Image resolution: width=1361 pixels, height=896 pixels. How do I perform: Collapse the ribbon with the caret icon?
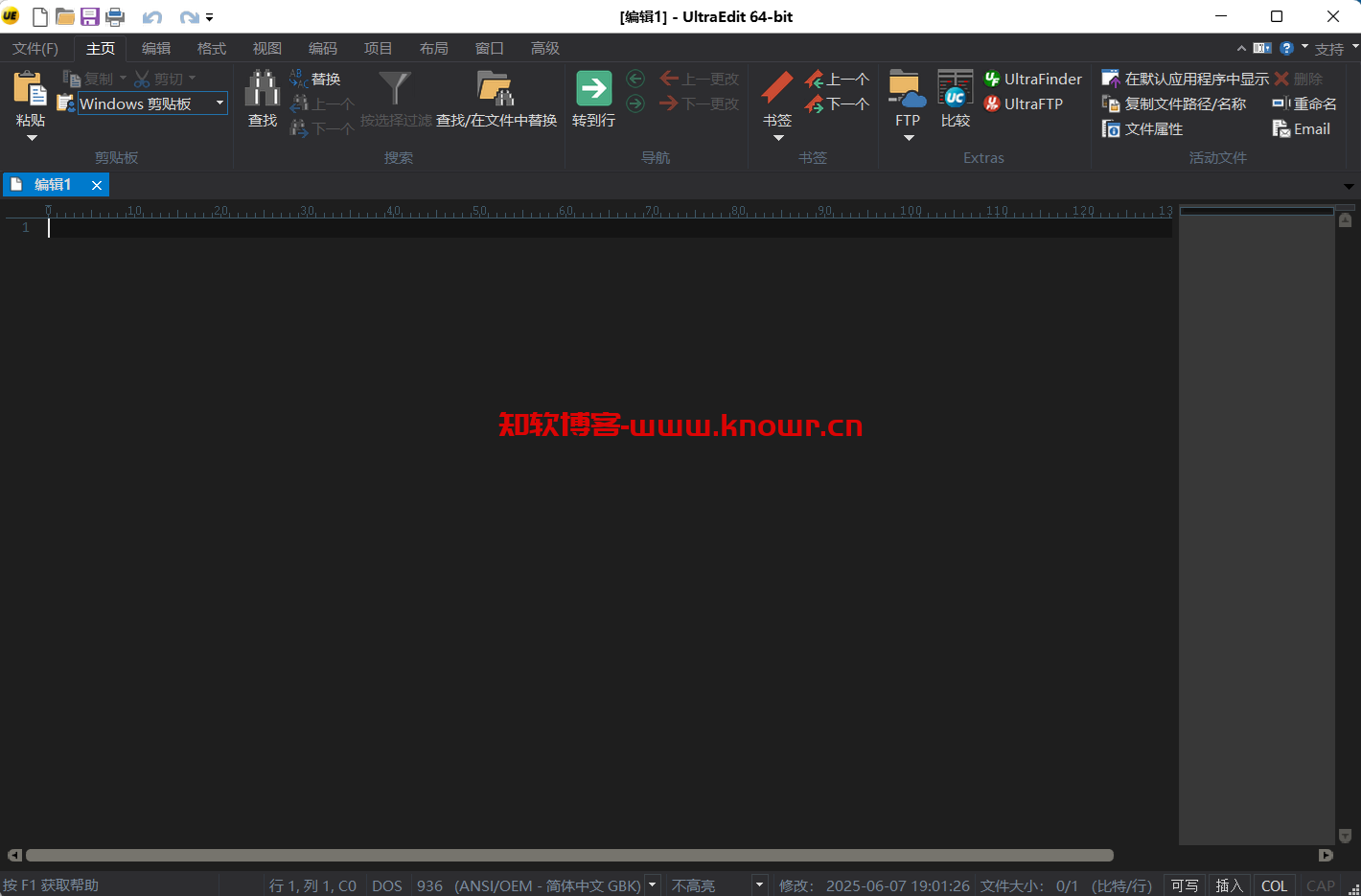pos(1241,48)
